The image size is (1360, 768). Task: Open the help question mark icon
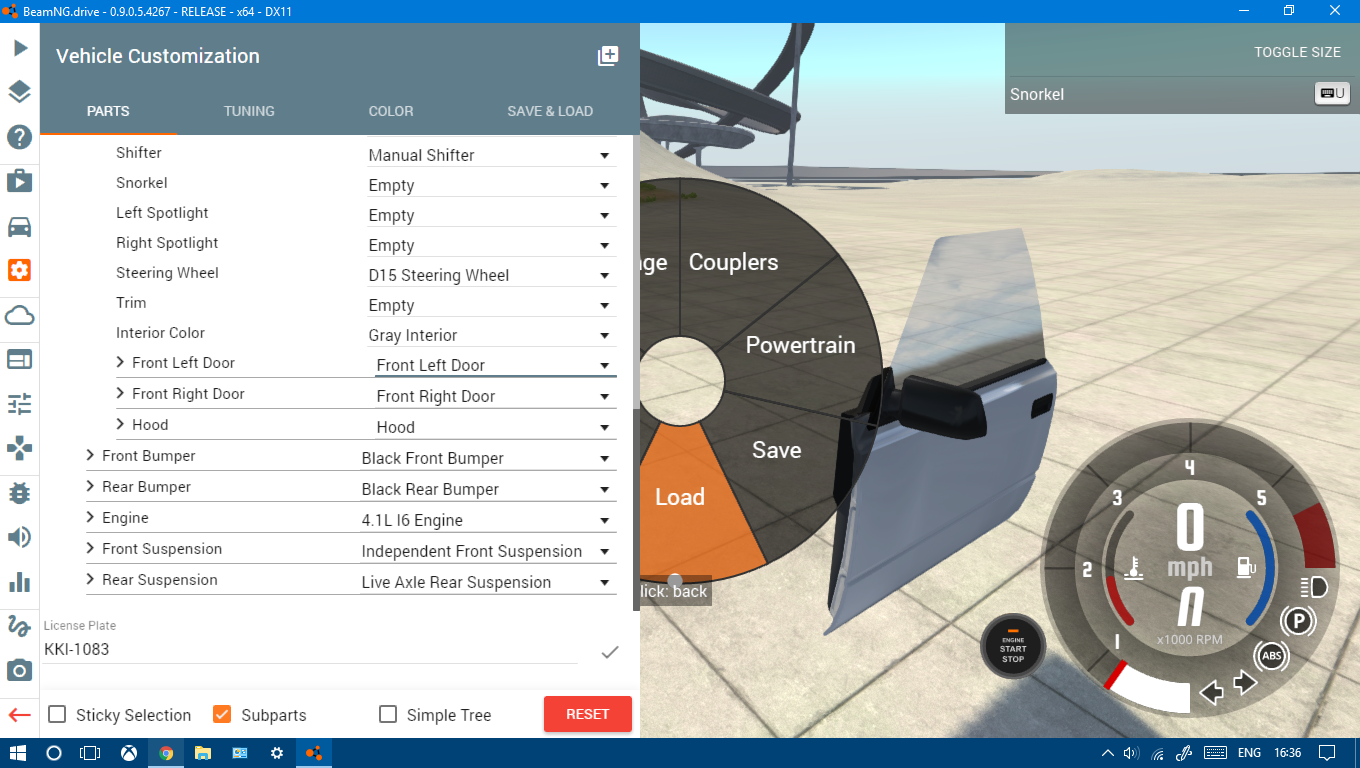coord(20,137)
